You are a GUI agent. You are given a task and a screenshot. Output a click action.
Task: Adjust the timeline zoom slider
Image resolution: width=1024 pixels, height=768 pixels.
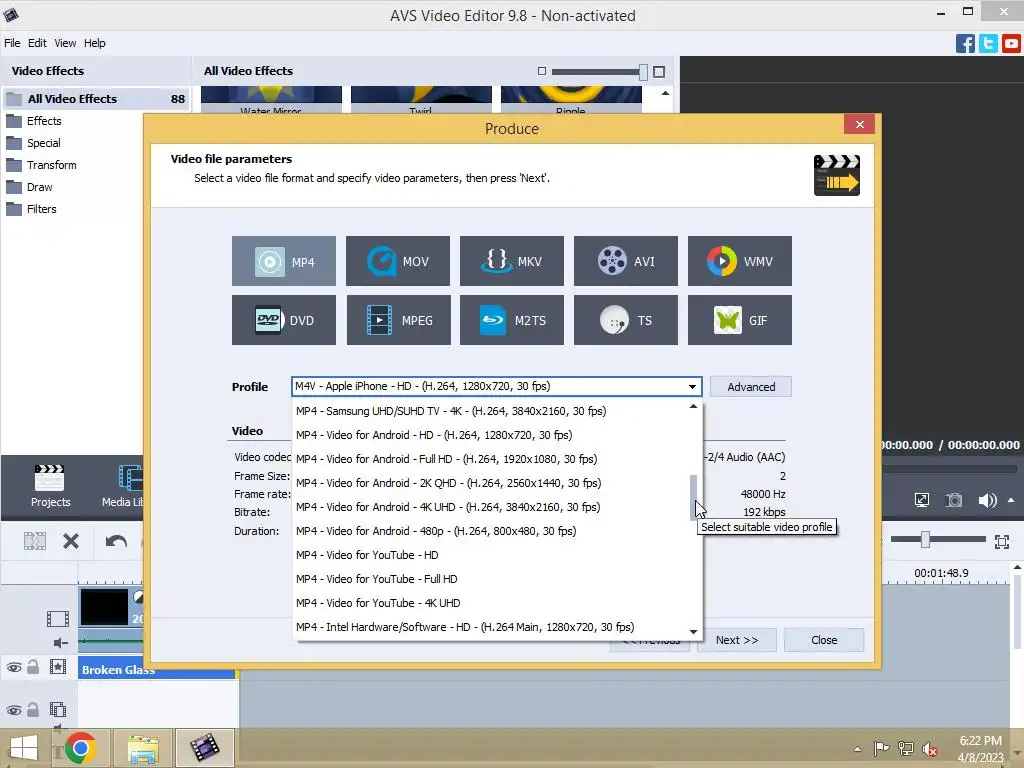925,539
